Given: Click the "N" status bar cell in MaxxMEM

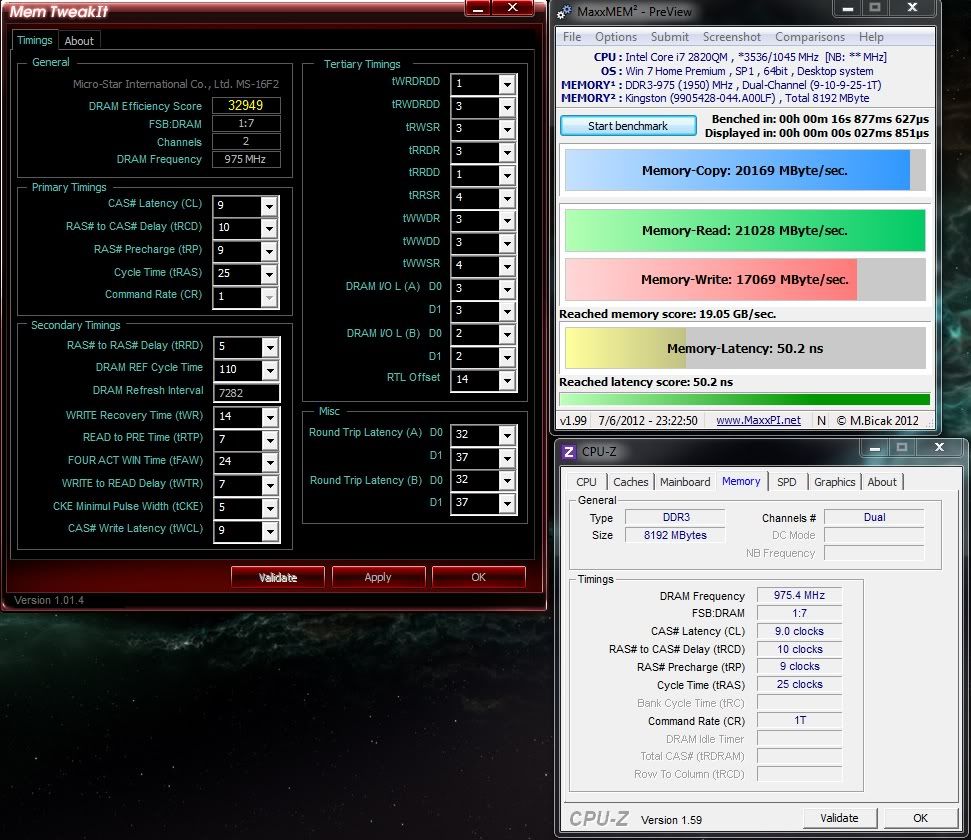Looking at the screenshot, I should point(821,421).
